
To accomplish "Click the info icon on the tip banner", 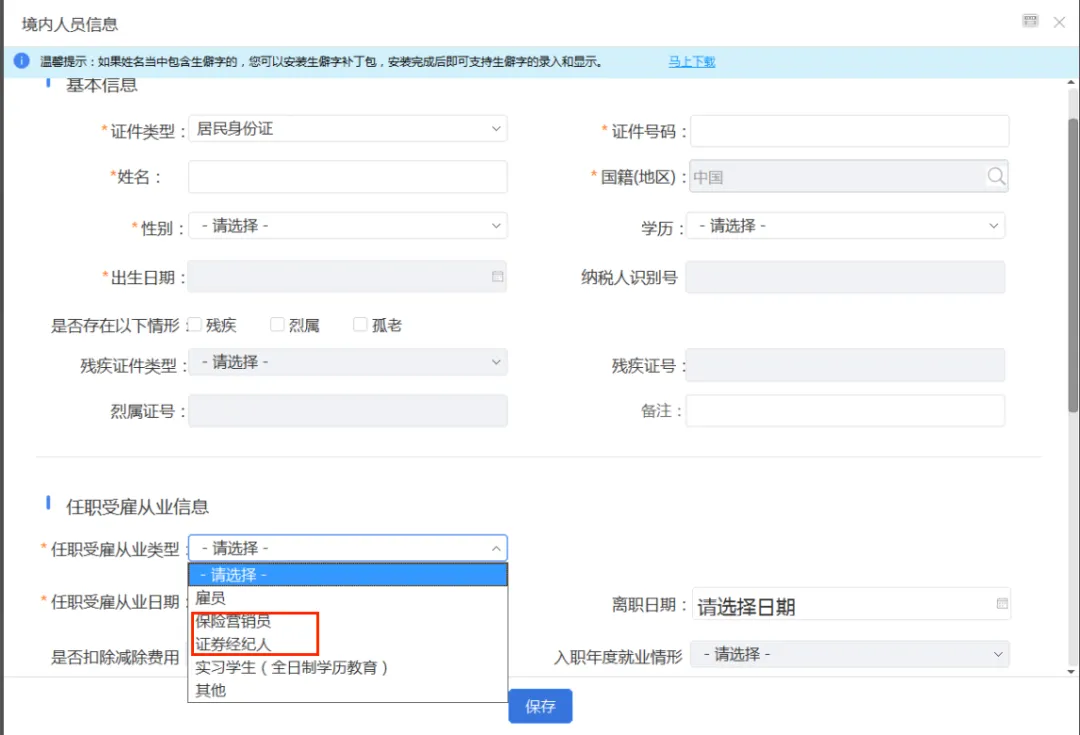I will [x=21, y=61].
